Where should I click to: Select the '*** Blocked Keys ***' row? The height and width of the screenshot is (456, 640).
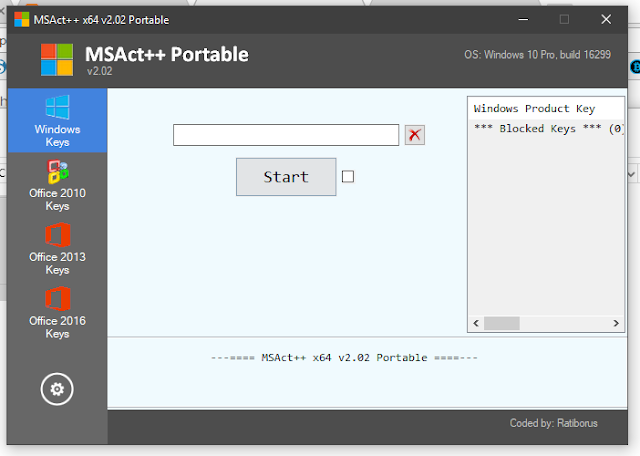(548, 129)
